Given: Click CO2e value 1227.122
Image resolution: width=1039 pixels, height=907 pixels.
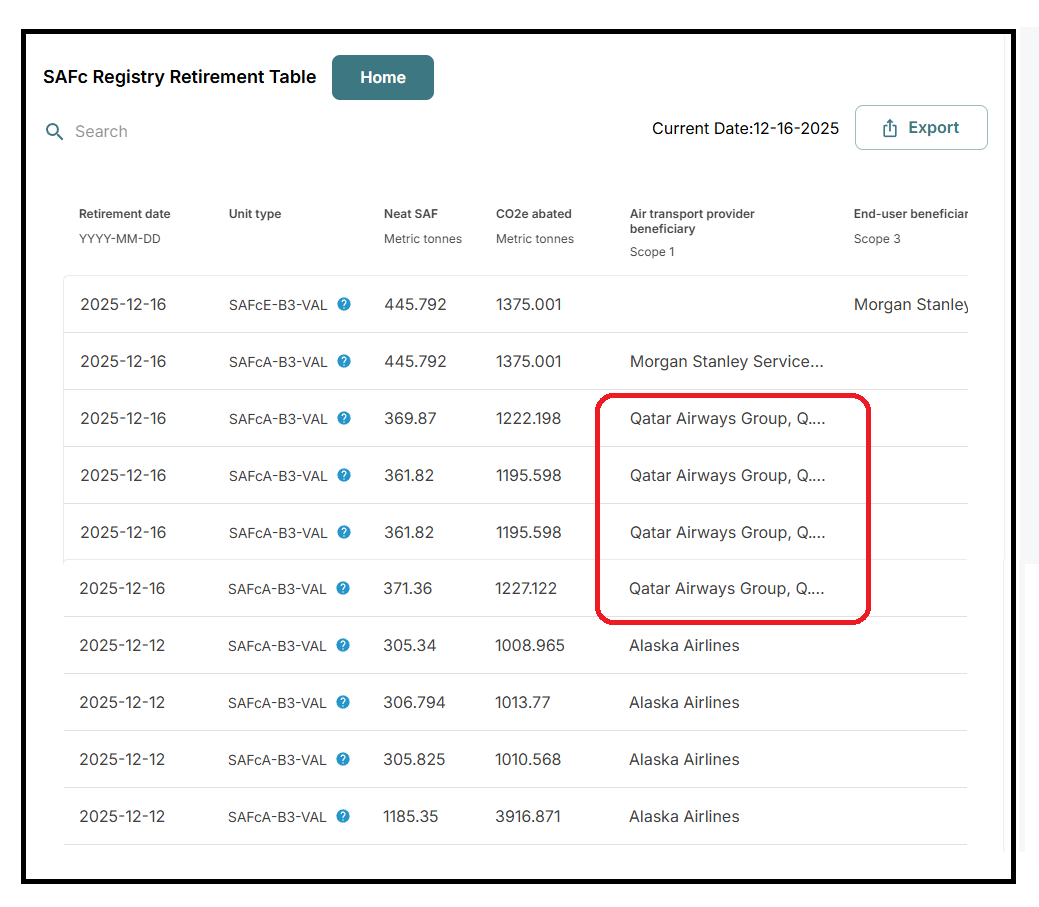Looking at the screenshot, I should tap(525, 588).
